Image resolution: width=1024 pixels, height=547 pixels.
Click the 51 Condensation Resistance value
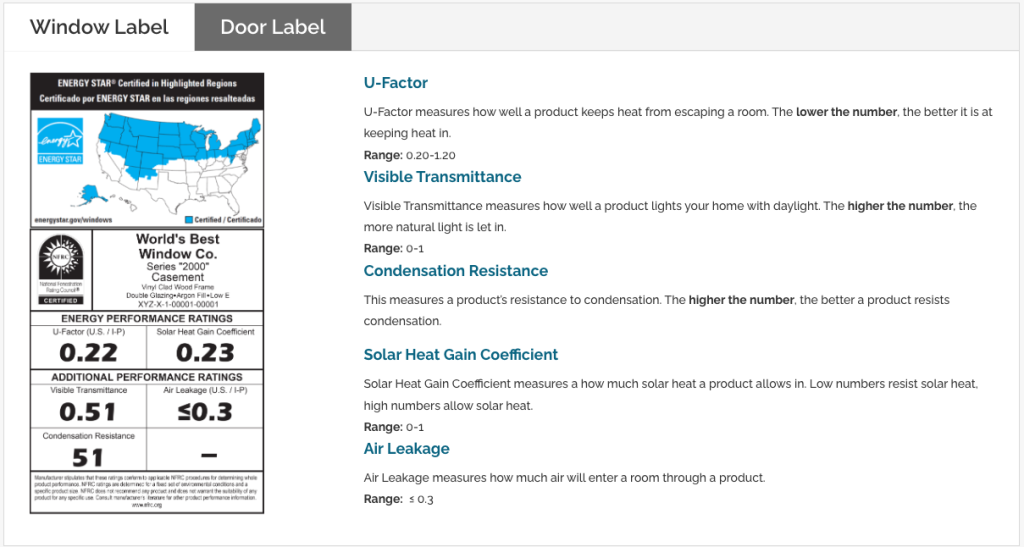tap(88, 457)
